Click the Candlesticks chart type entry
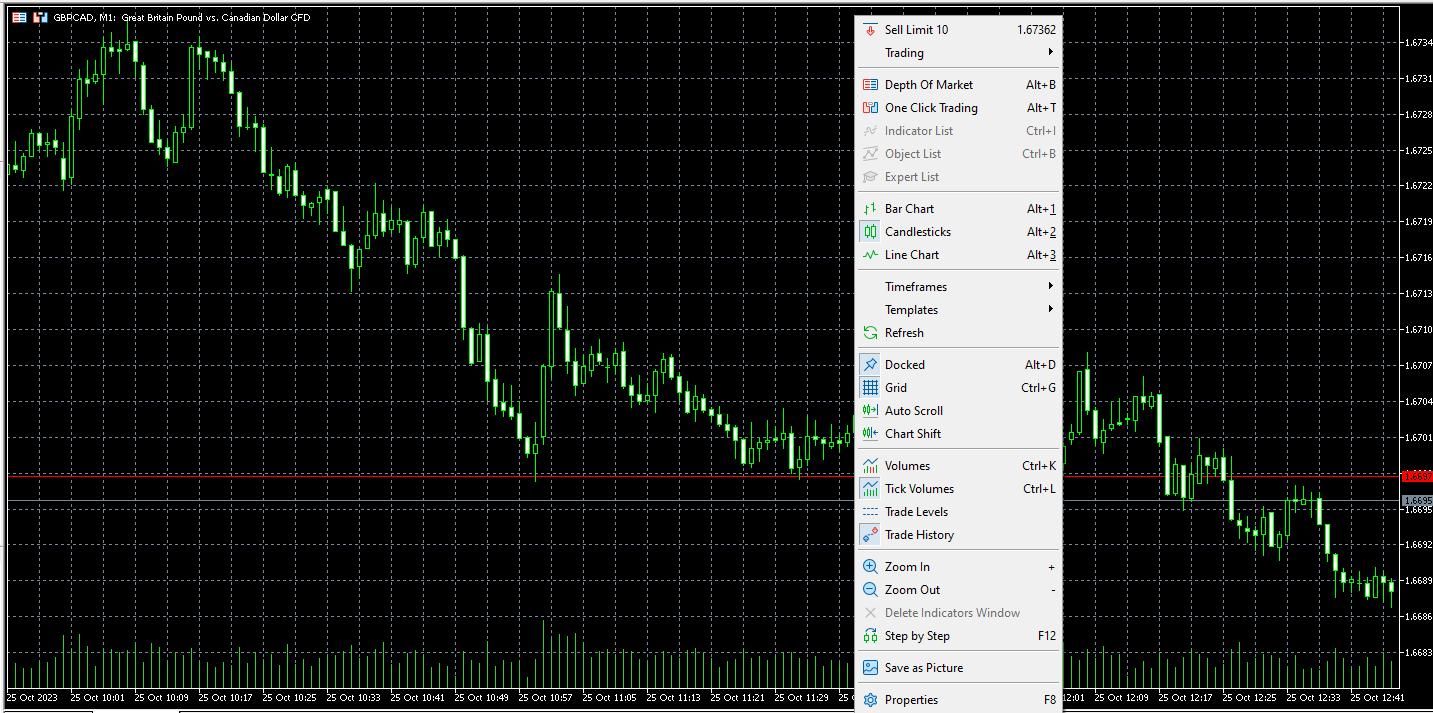 coord(917,232)
